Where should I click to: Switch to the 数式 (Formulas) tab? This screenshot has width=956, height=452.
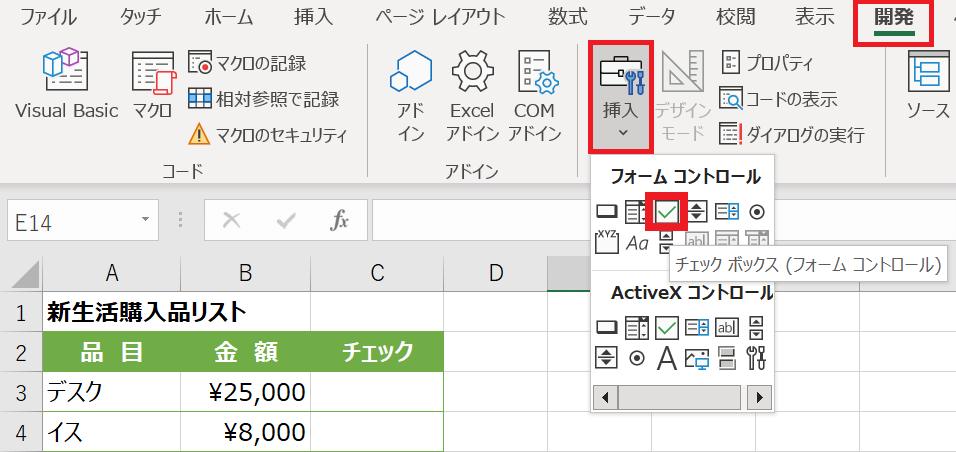(x=568, y=18)
